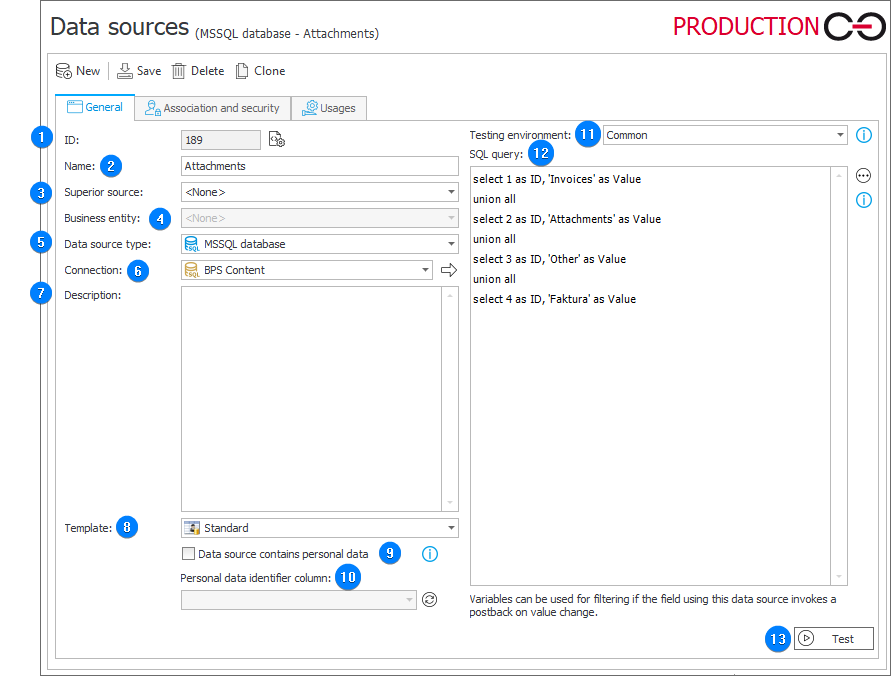This screenshot has height=676, width=891.
Task: Click the Name field containing Attachments
Action: [x=320, y=166]
